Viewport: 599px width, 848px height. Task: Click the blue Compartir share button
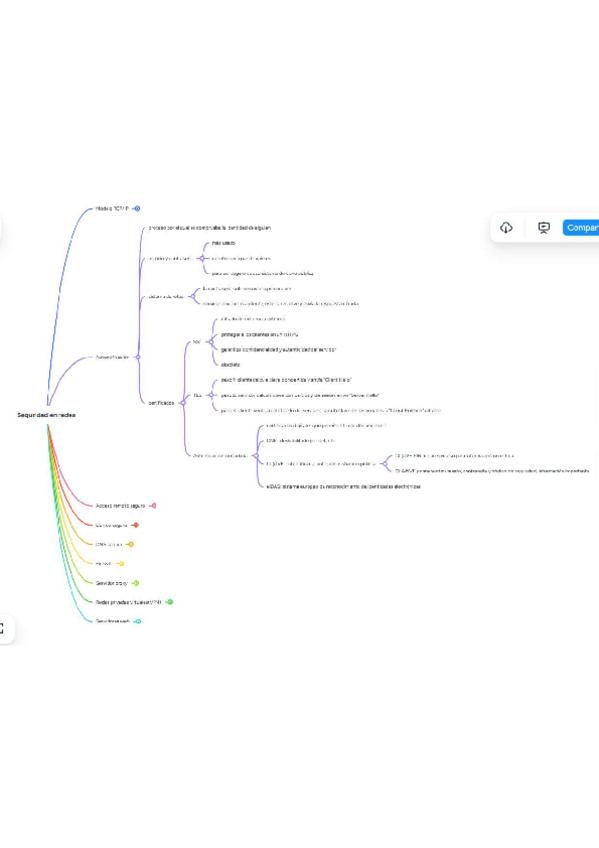pyautogui.click(x=581, y=228)
